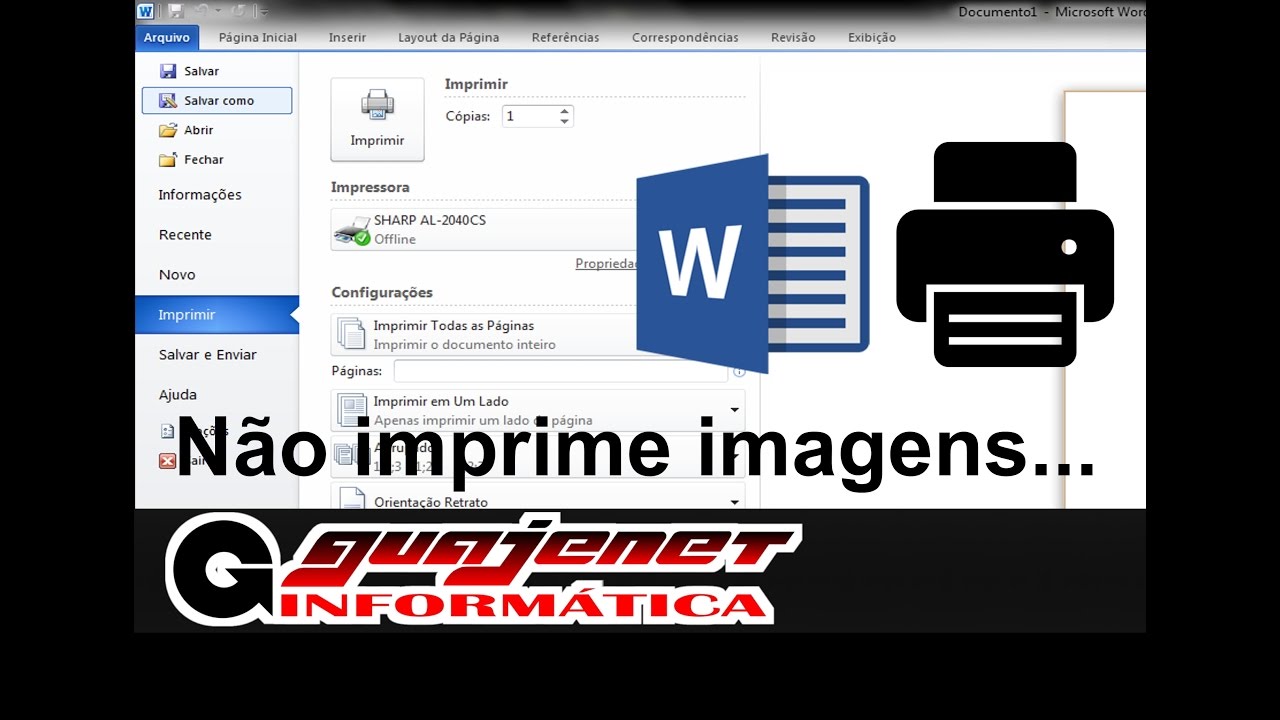Open the Orientação Retrato dropdown

click(x=538, y=497)
